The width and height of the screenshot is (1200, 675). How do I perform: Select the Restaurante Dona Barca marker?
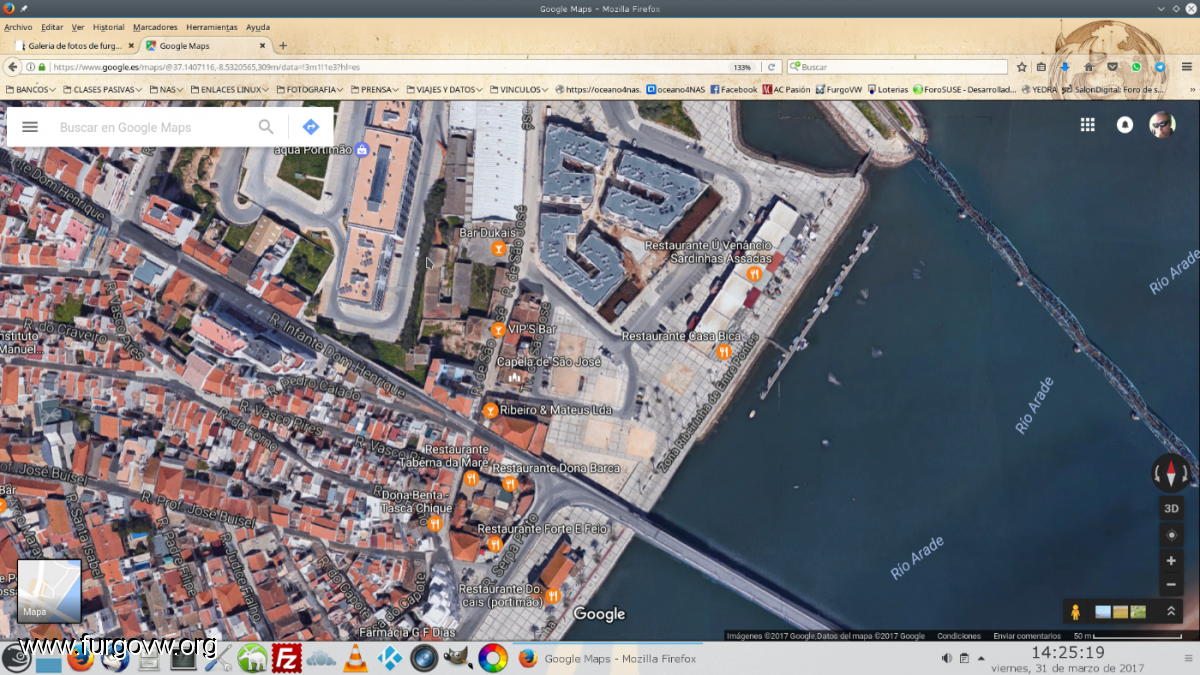pos(509,483)
